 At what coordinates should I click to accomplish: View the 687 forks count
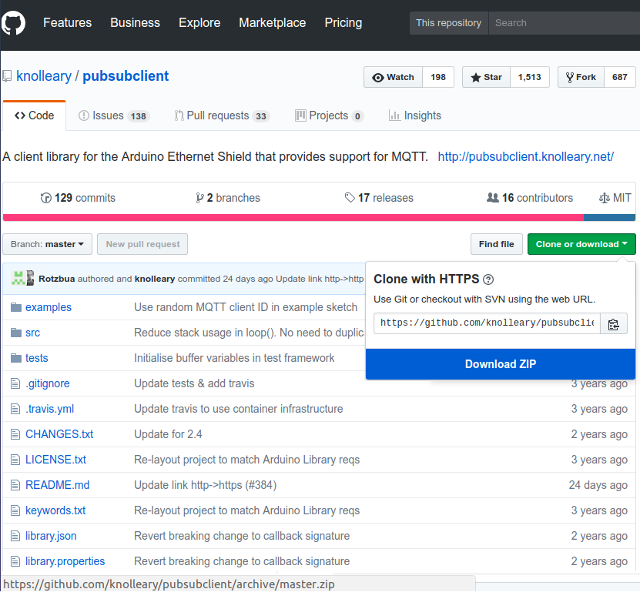(x=620, y=77)
